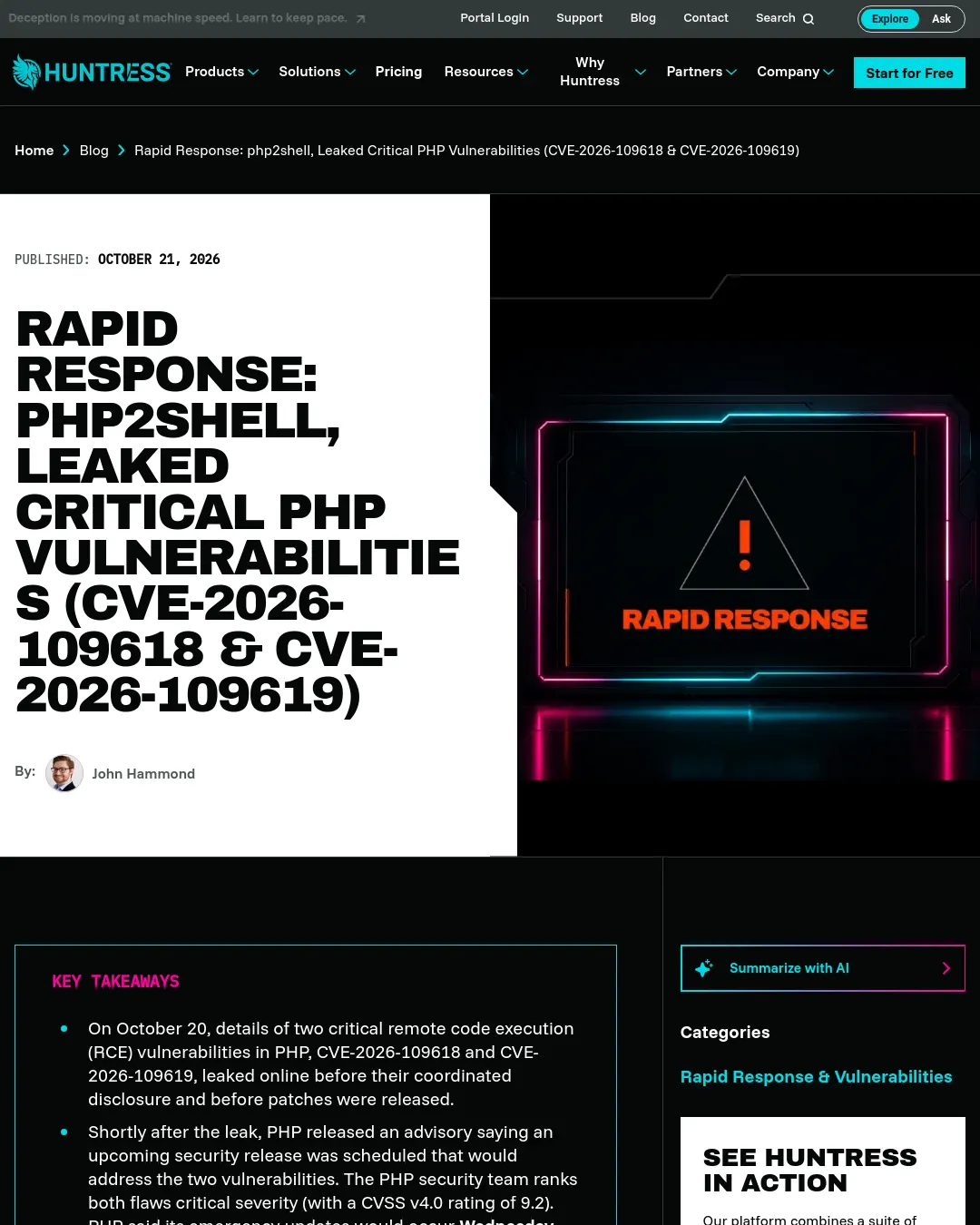This screenshot has height=1225, width=980.
Task: Open the Portal Login link
Action: point(495,18)
